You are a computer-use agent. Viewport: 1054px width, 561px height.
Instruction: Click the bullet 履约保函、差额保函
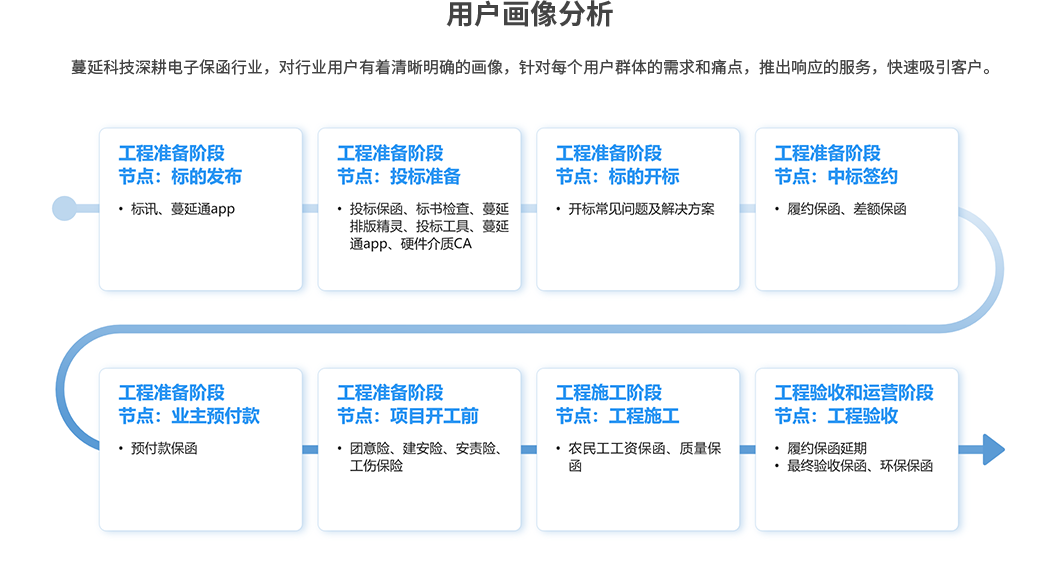pyautogui.click(x=846, y=209)
